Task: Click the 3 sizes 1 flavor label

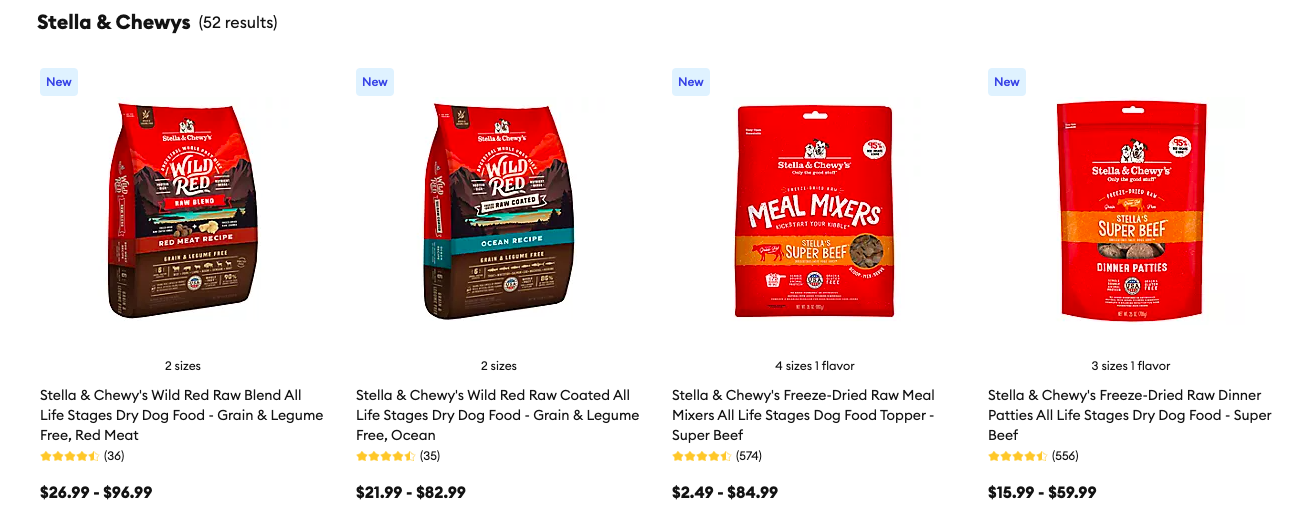Action: pos(1130,366)
